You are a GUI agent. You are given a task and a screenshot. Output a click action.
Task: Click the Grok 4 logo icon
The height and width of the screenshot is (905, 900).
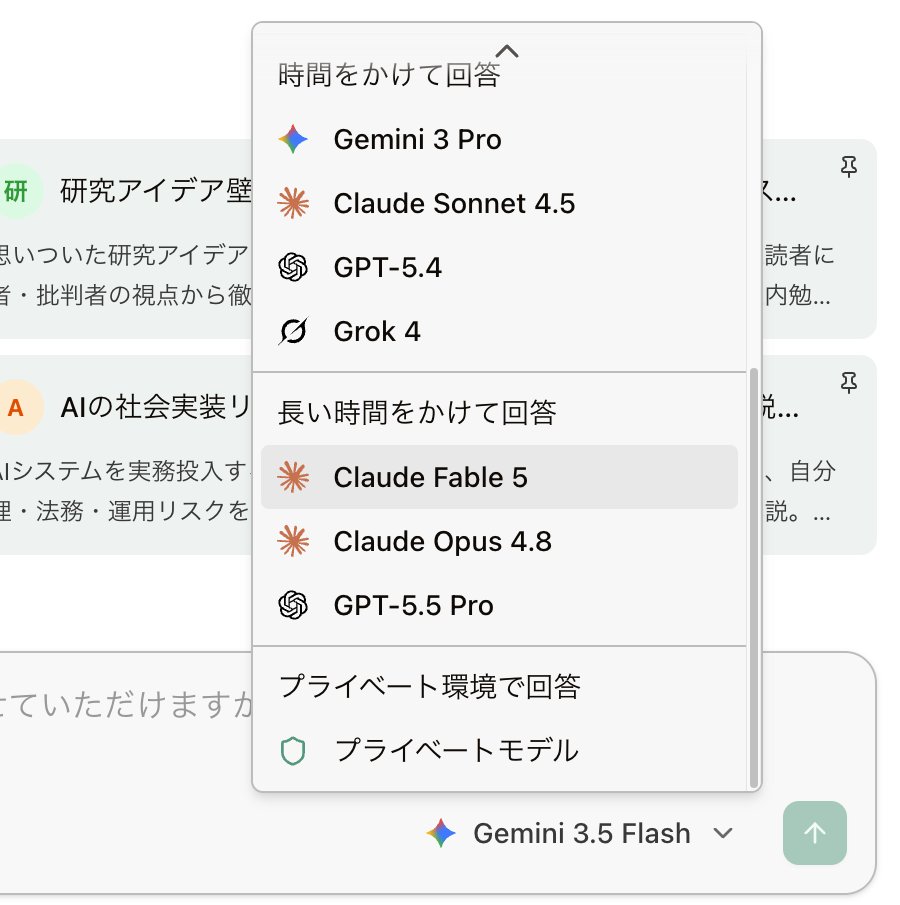pos(293,331)
